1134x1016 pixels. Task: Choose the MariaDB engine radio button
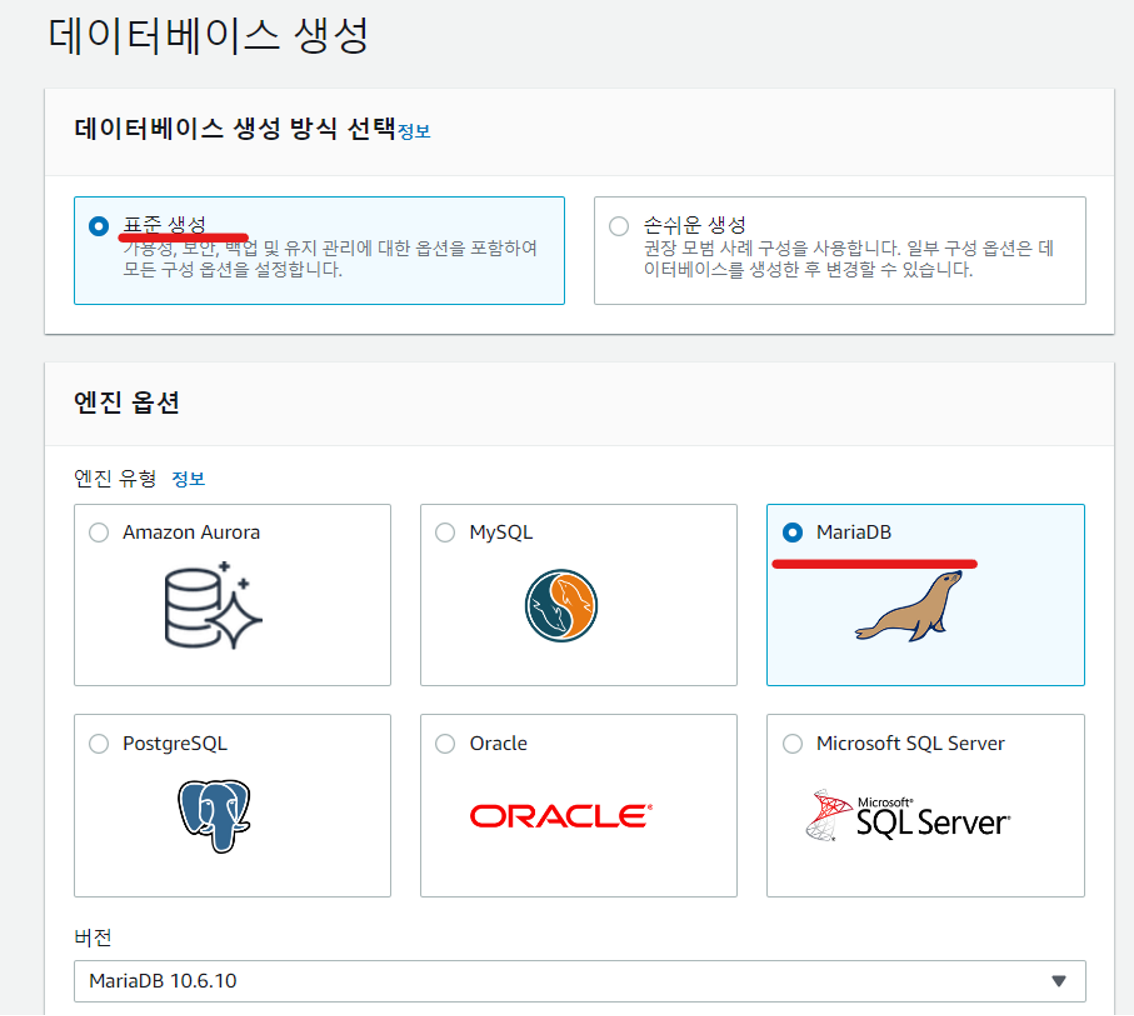[793, 533]
